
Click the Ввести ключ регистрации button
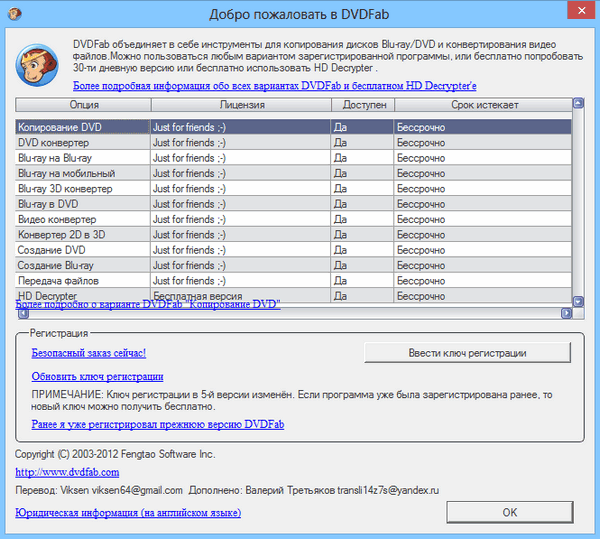467,353
